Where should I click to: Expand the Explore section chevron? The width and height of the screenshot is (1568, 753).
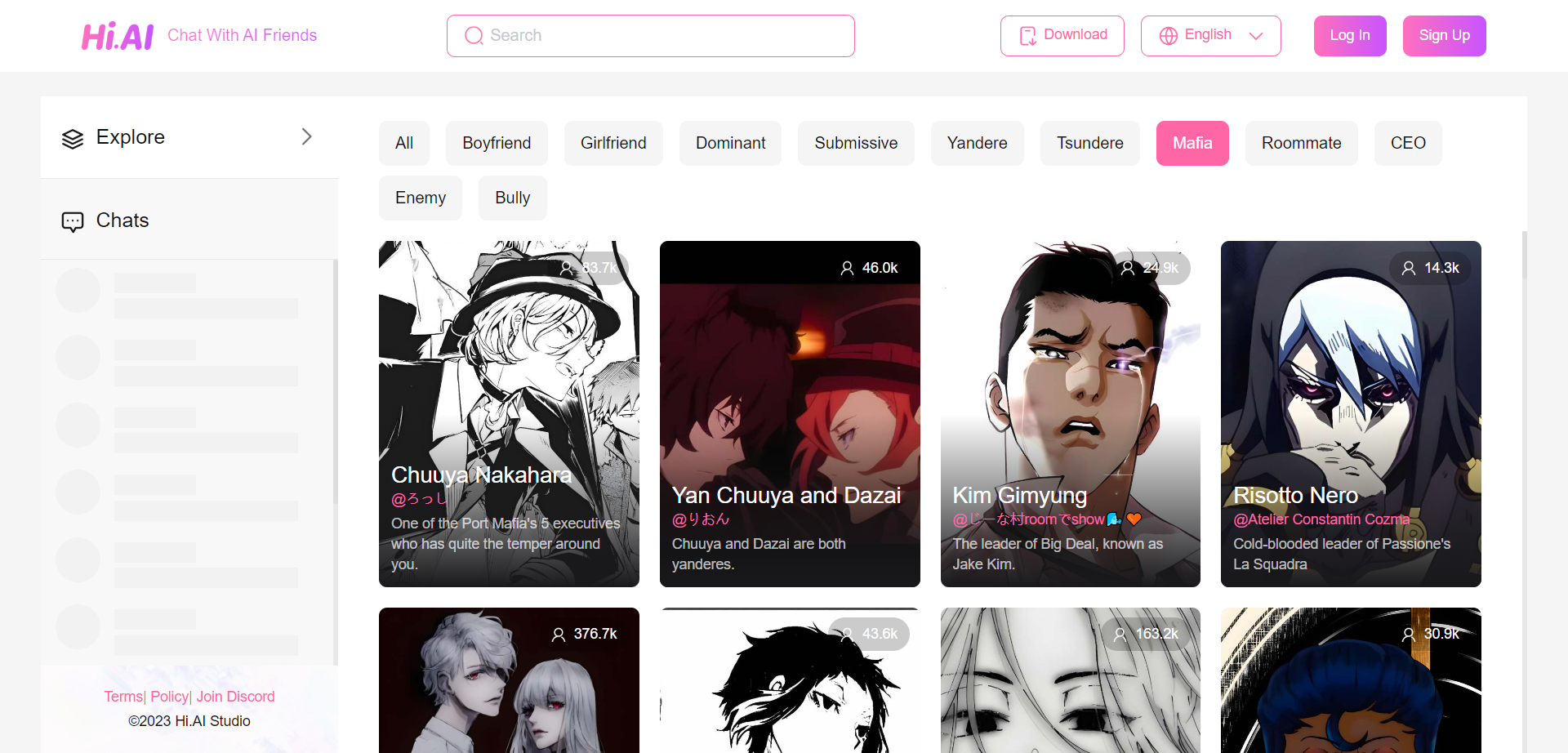point(307,136)
